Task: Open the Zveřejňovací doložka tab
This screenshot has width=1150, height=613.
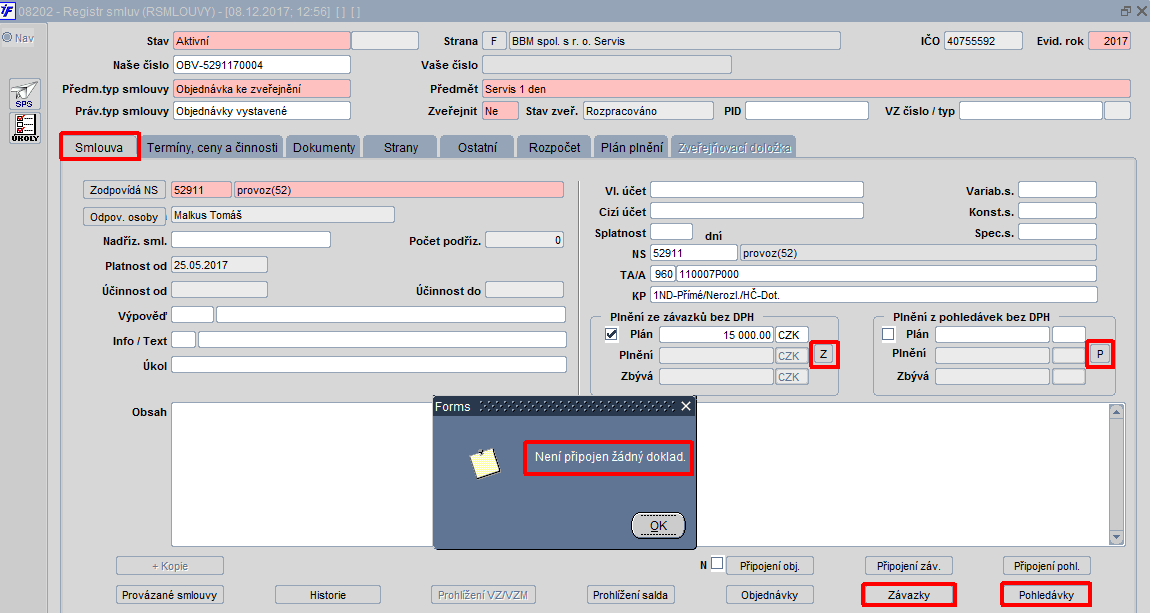Action: coord(734,147)
